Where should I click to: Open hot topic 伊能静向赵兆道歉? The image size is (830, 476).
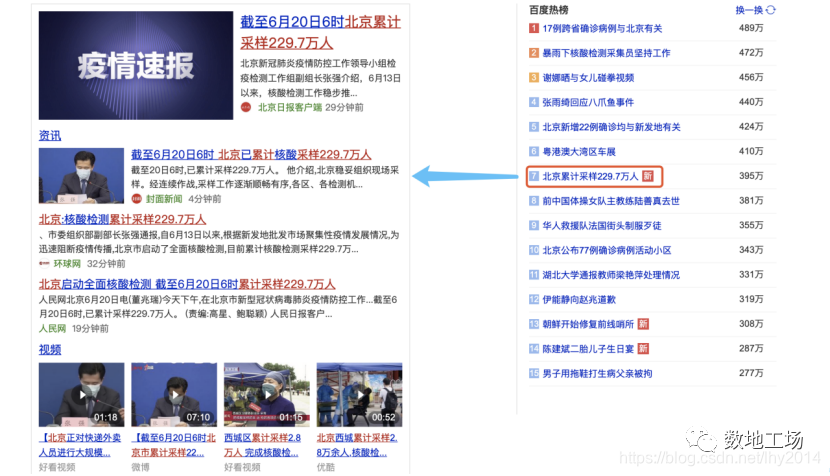coord(579,300)
